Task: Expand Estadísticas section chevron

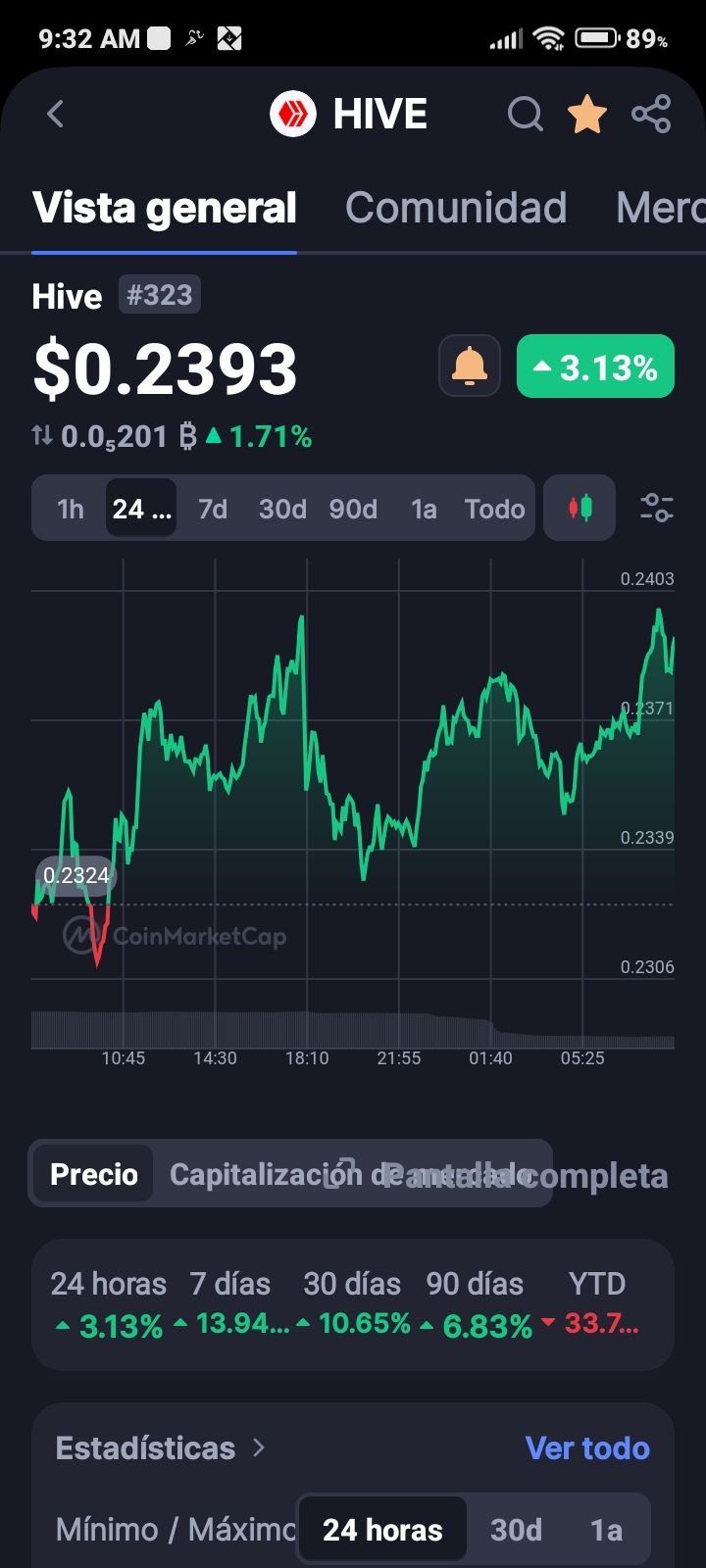Action: point(259,1447)
